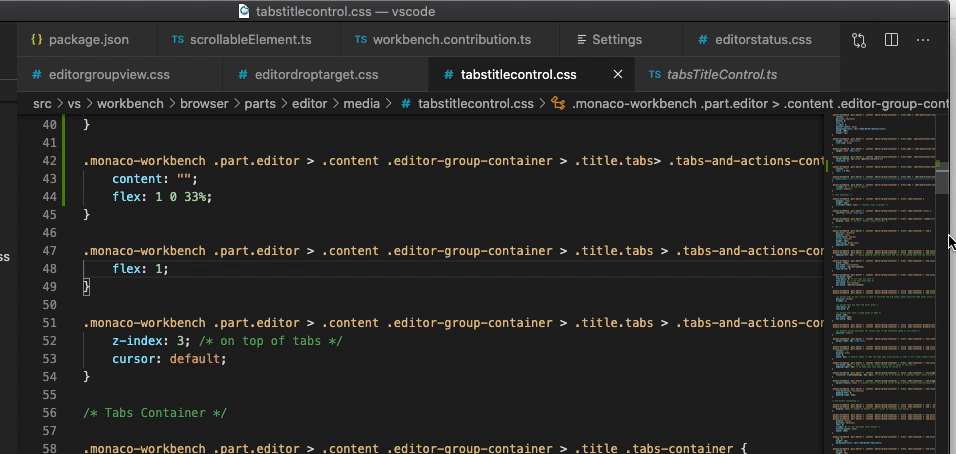Open changes compare icon in editor actions

click(858, 40)
